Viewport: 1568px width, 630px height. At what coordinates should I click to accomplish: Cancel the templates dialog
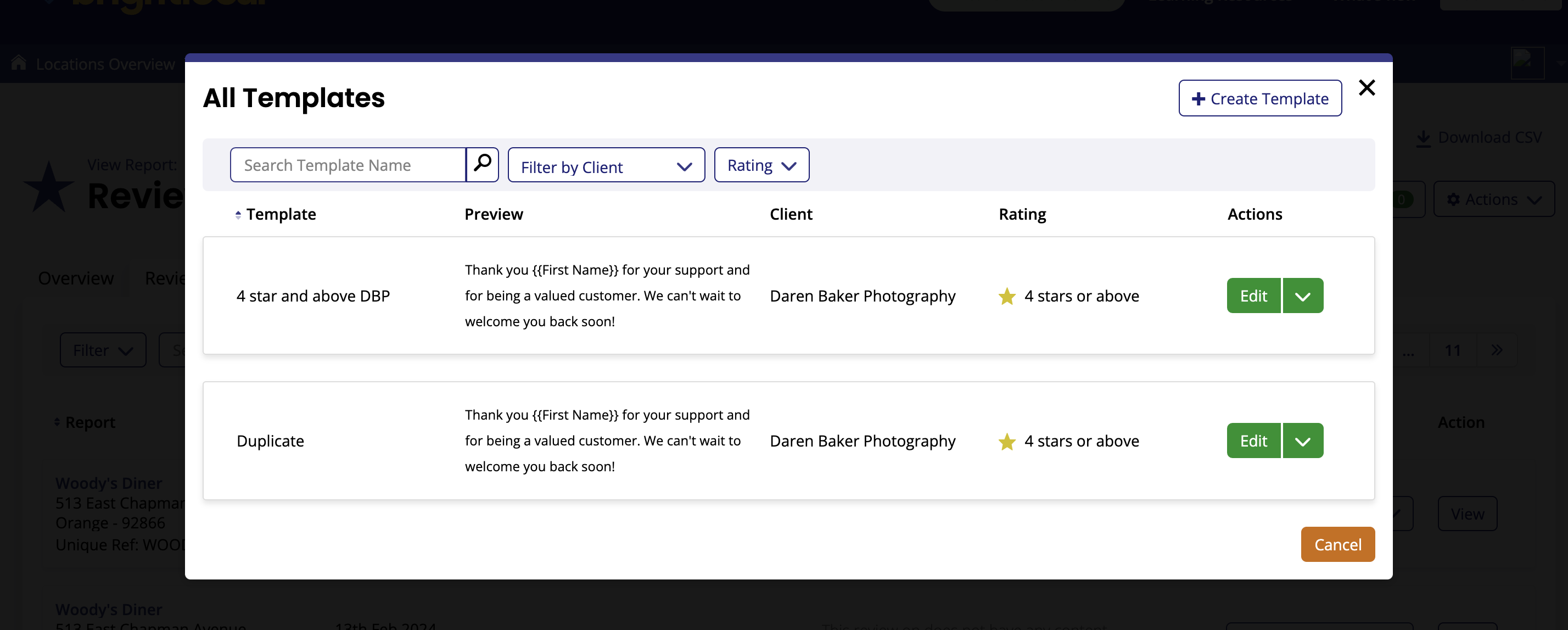coord(1337,544)
